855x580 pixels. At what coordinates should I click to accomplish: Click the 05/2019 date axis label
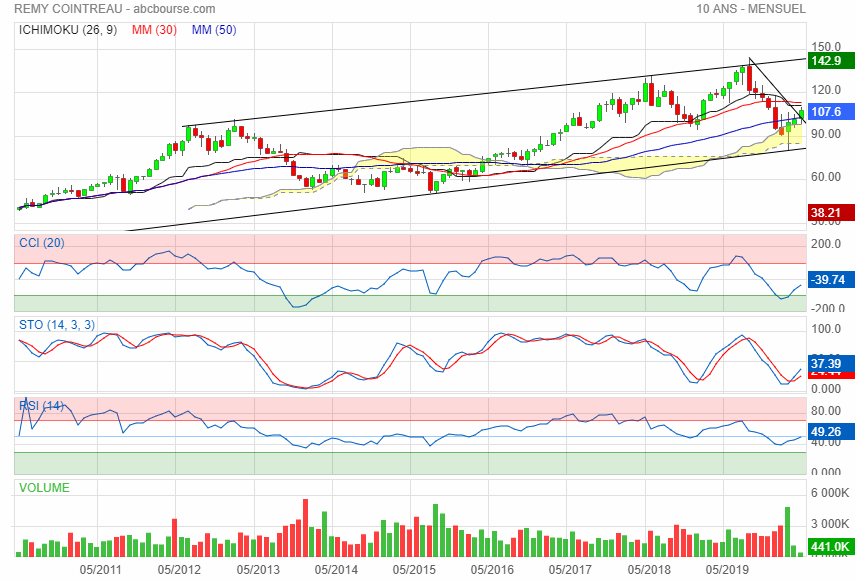[x=727, y=570]
